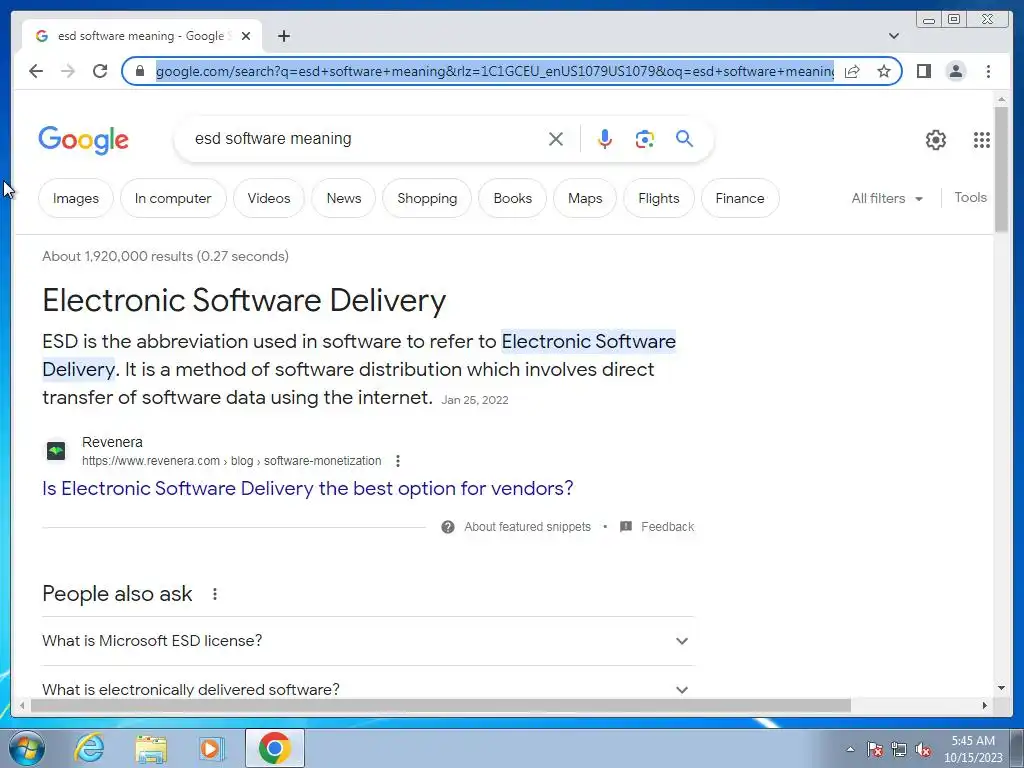This screenshot has width=1024, height=768.
Task: Switch to the Images filter
Action: coord(76,198)
